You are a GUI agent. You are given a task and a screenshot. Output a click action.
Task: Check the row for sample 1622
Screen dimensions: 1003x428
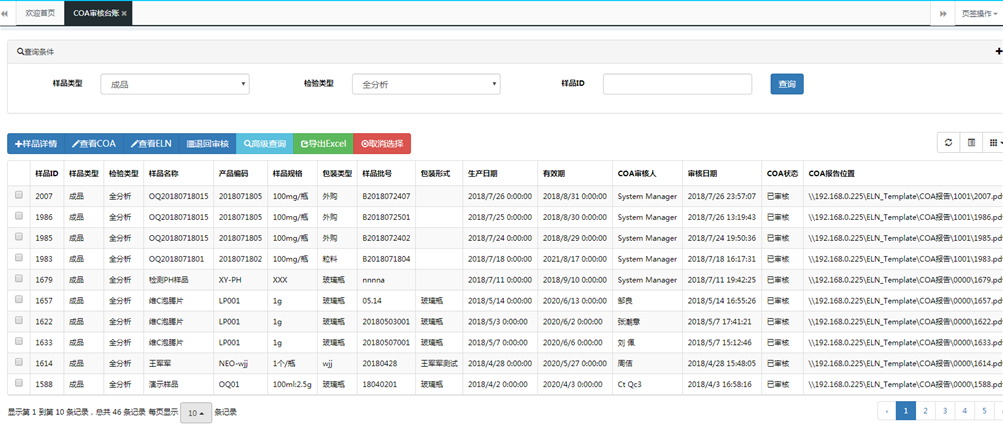click(x=19, y=321)
